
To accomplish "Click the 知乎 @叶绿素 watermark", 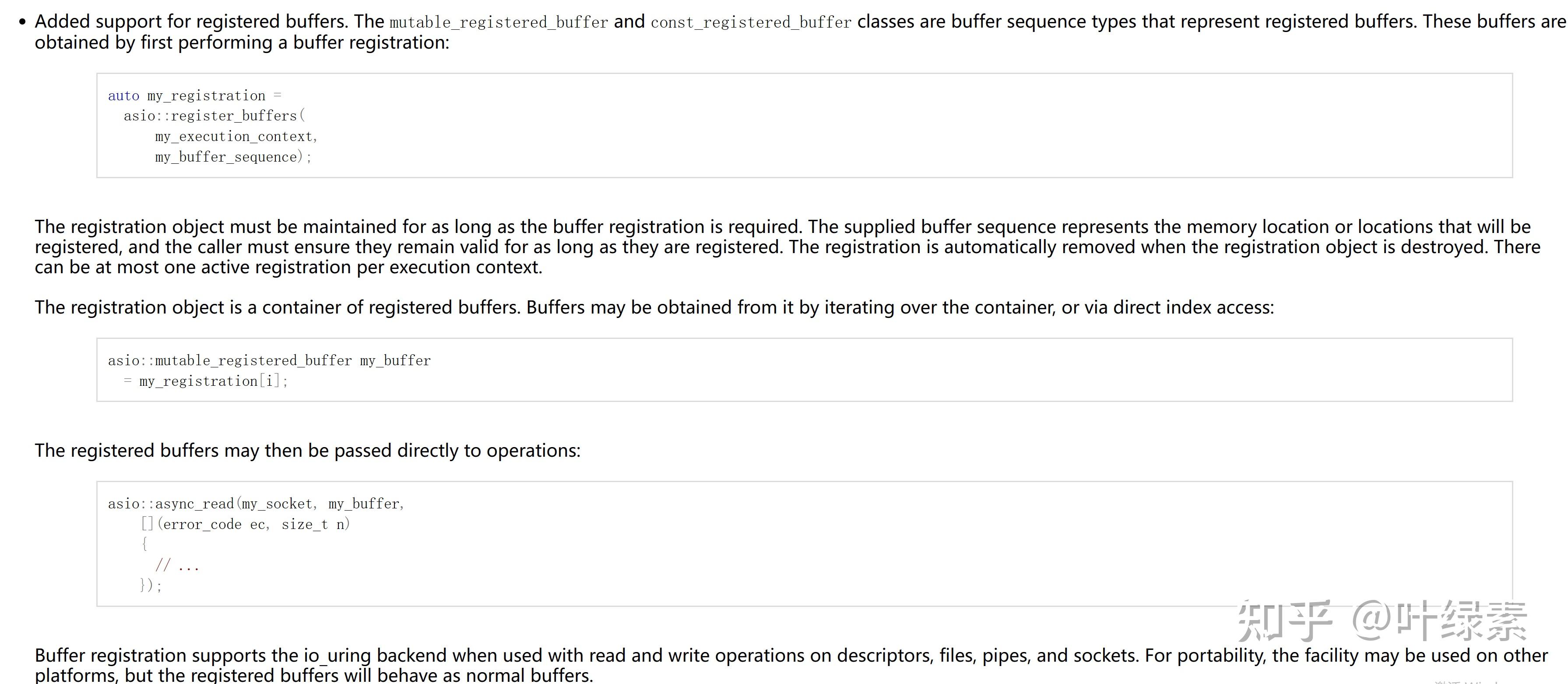I will (x=1382, y=621).
